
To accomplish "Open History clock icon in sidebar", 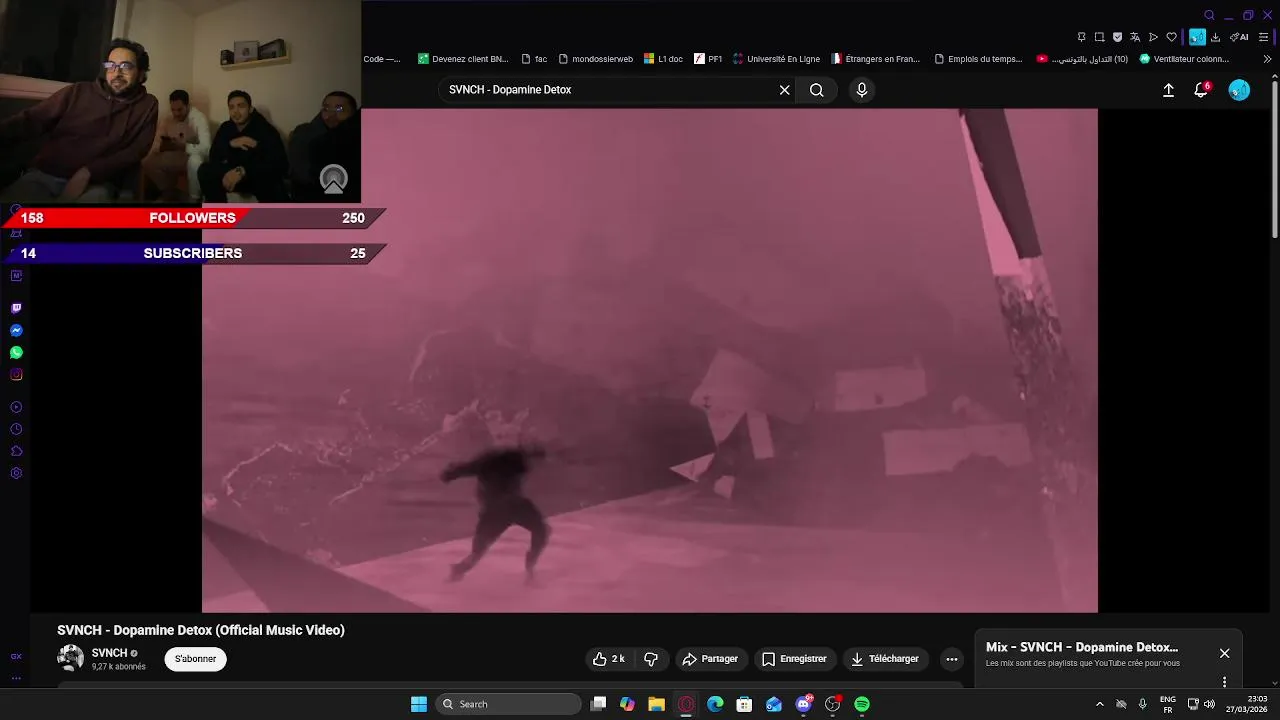I will [x=16, y=429].
